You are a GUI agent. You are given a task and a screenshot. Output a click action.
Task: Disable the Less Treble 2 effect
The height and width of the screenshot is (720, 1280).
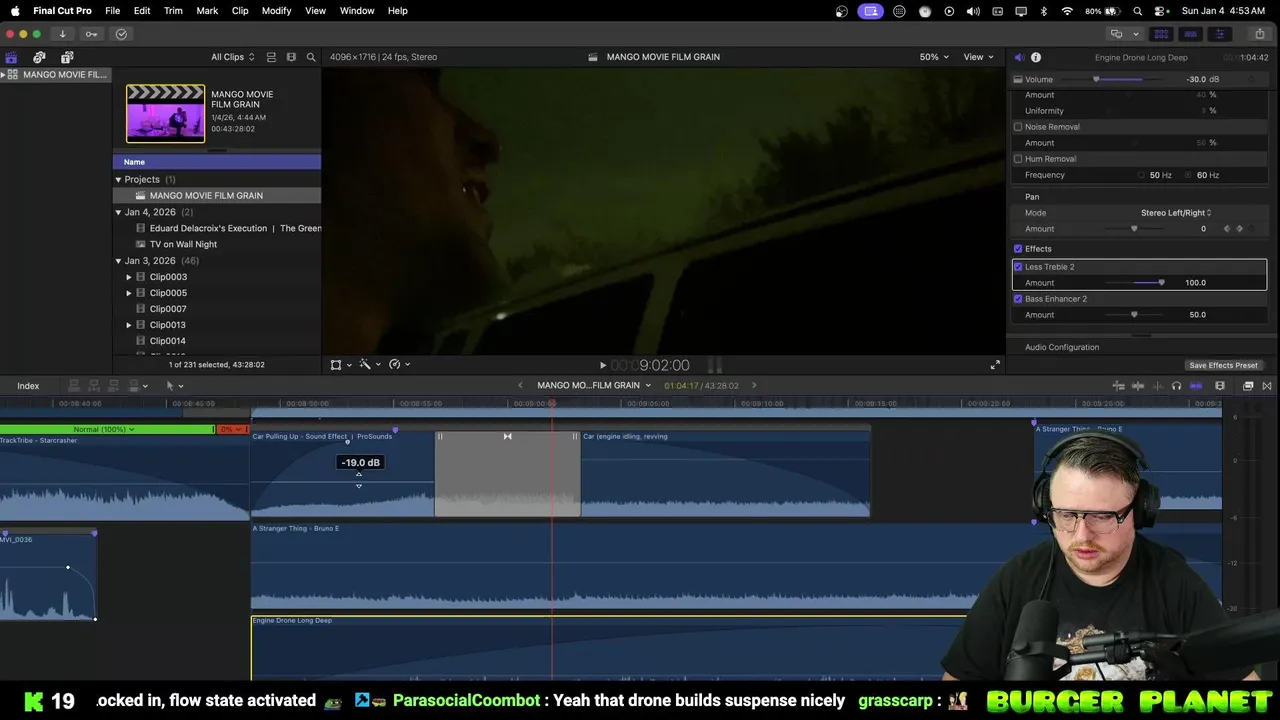(1018, 267)
